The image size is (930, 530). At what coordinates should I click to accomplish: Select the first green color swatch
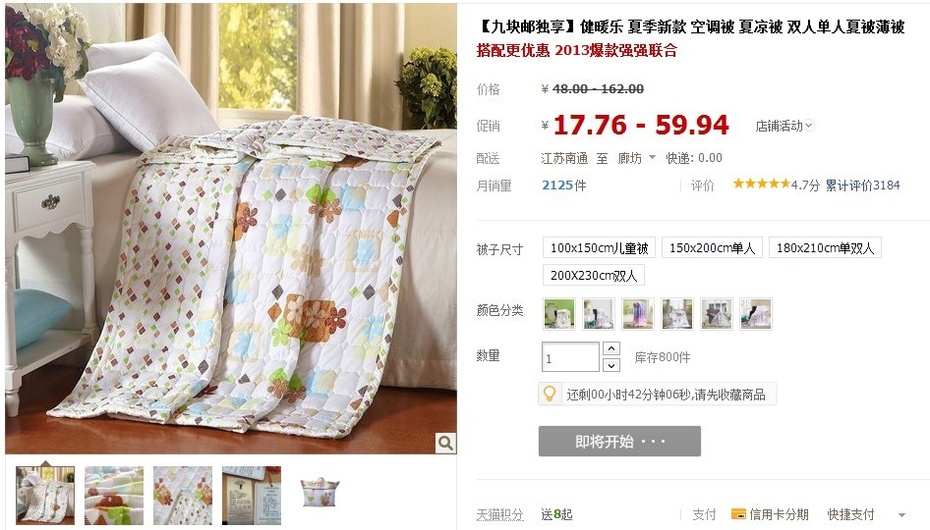point(559,314)
